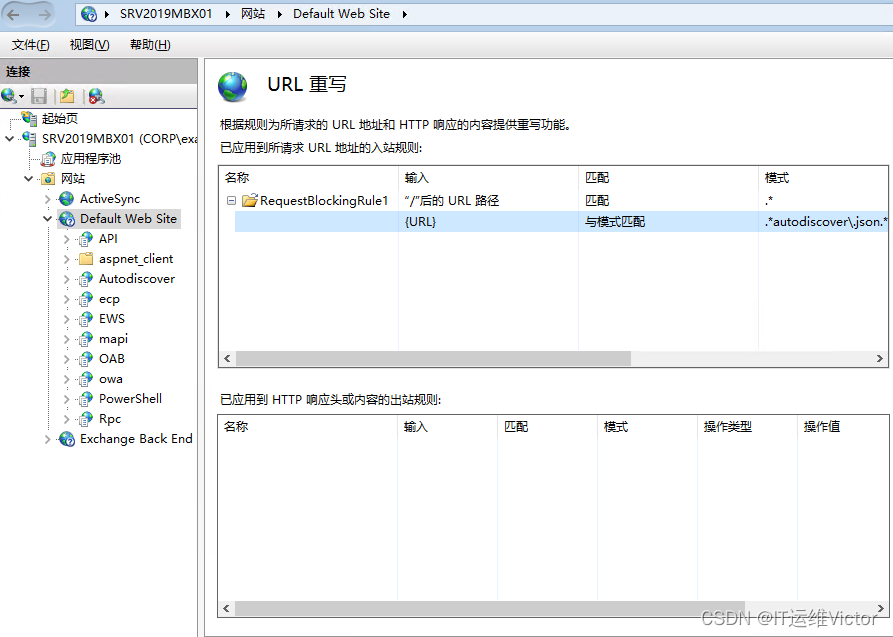
Task: Click the sites folder icon
Action: point(48,178)
